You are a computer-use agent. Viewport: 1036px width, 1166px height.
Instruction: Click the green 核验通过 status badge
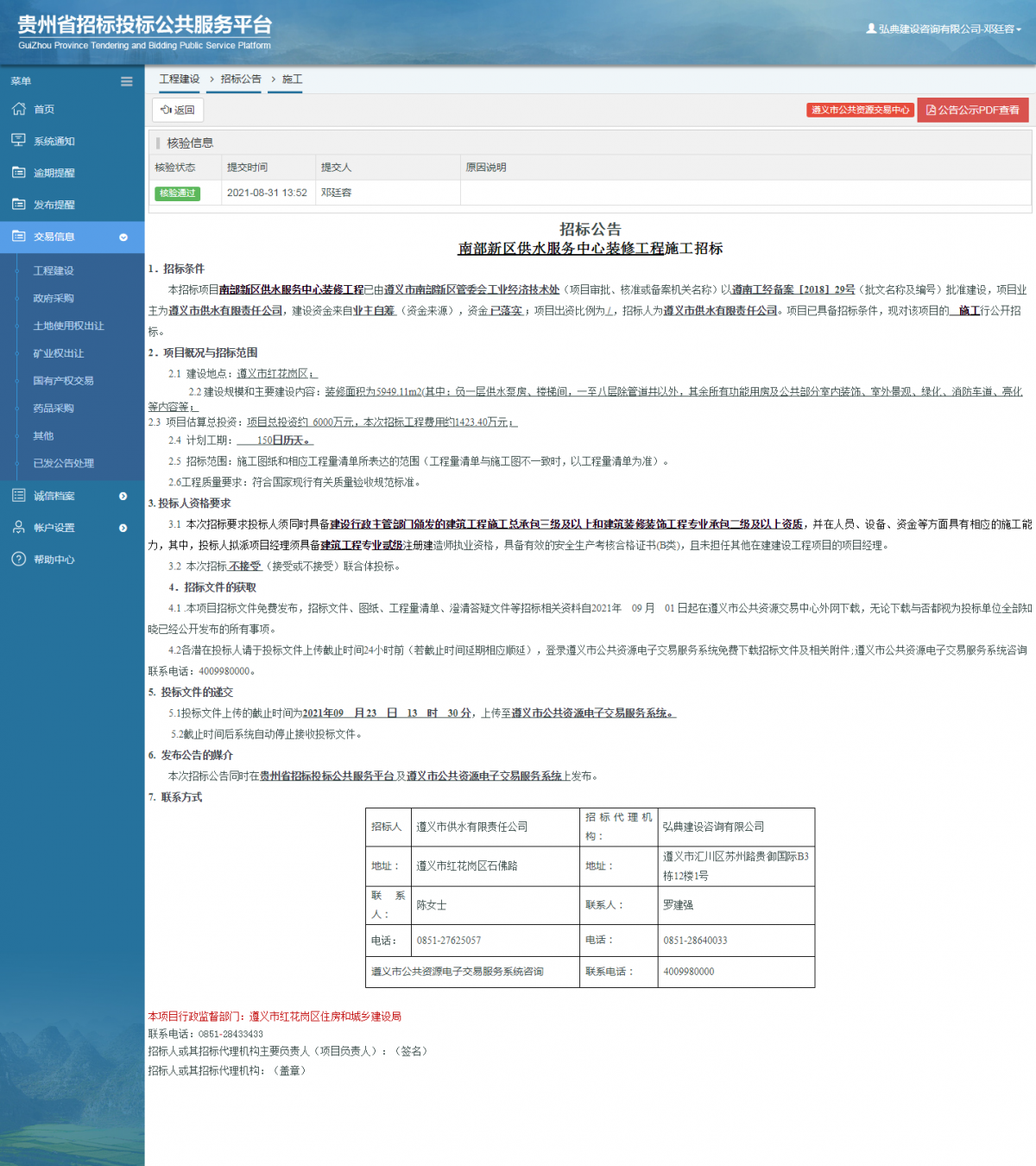point(178,193)
